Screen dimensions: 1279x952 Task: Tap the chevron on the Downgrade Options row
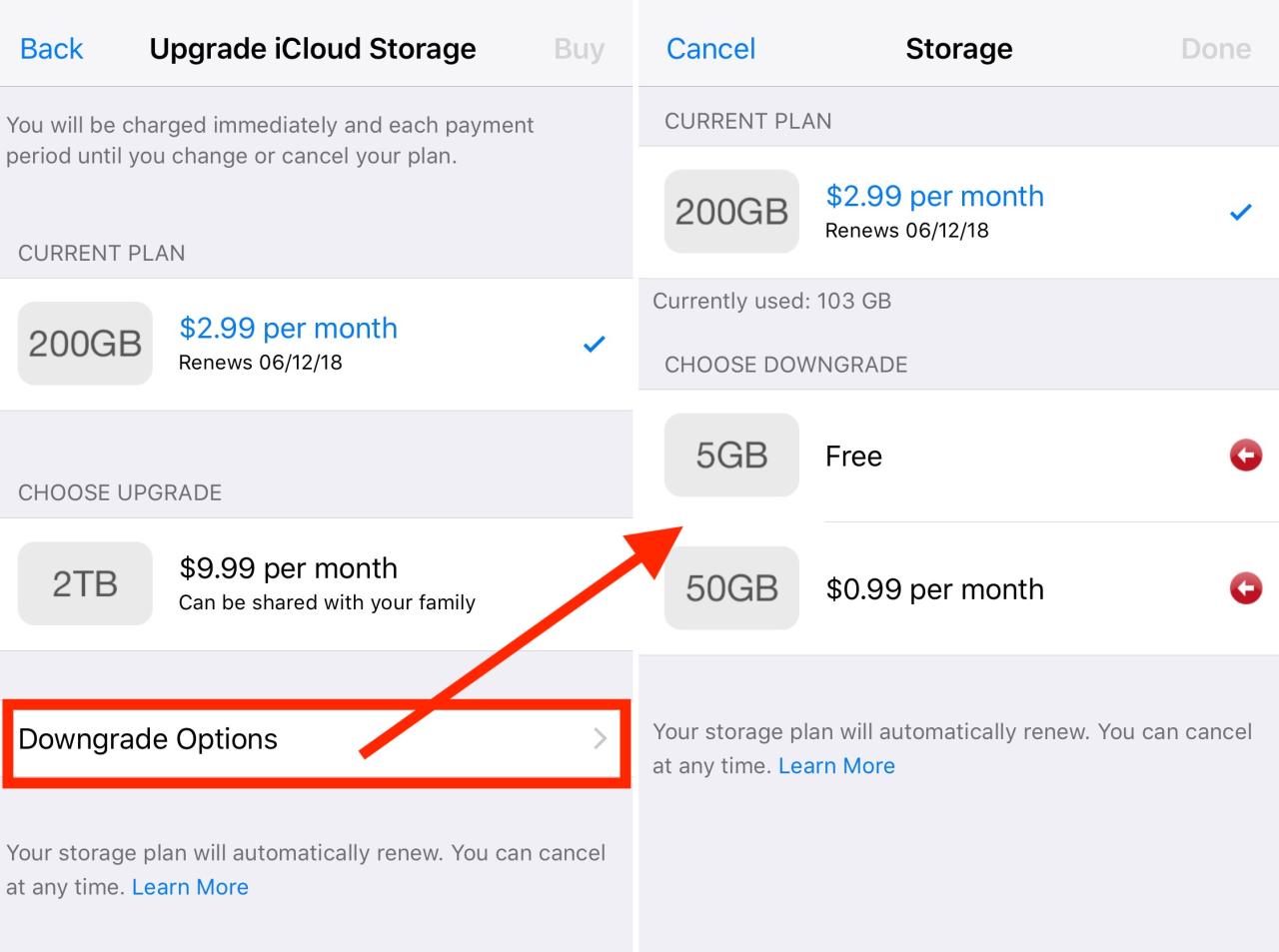[x=600, y=739]
